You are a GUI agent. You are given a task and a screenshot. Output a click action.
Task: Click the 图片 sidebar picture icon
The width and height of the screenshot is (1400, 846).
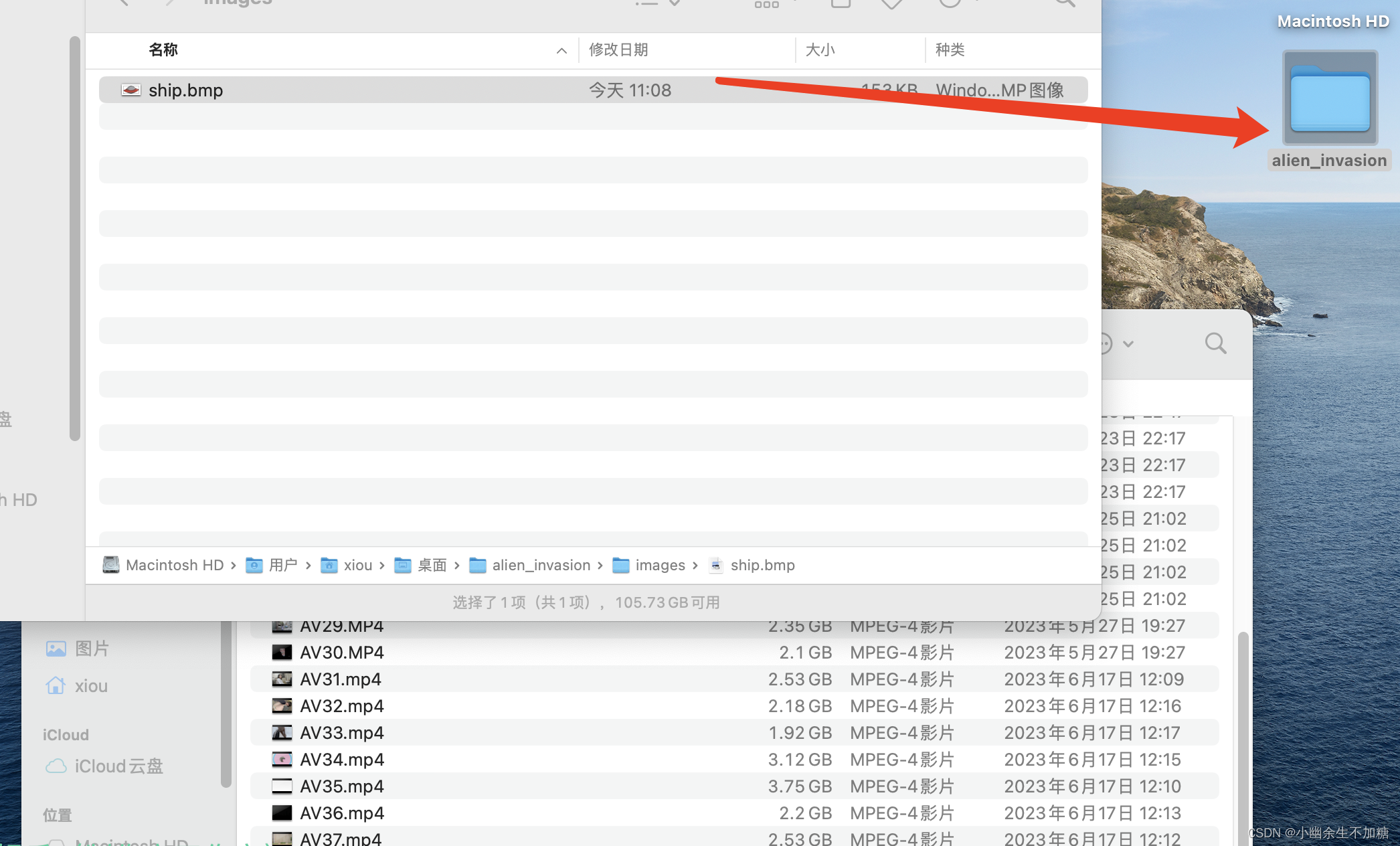[x=56, y=649]
